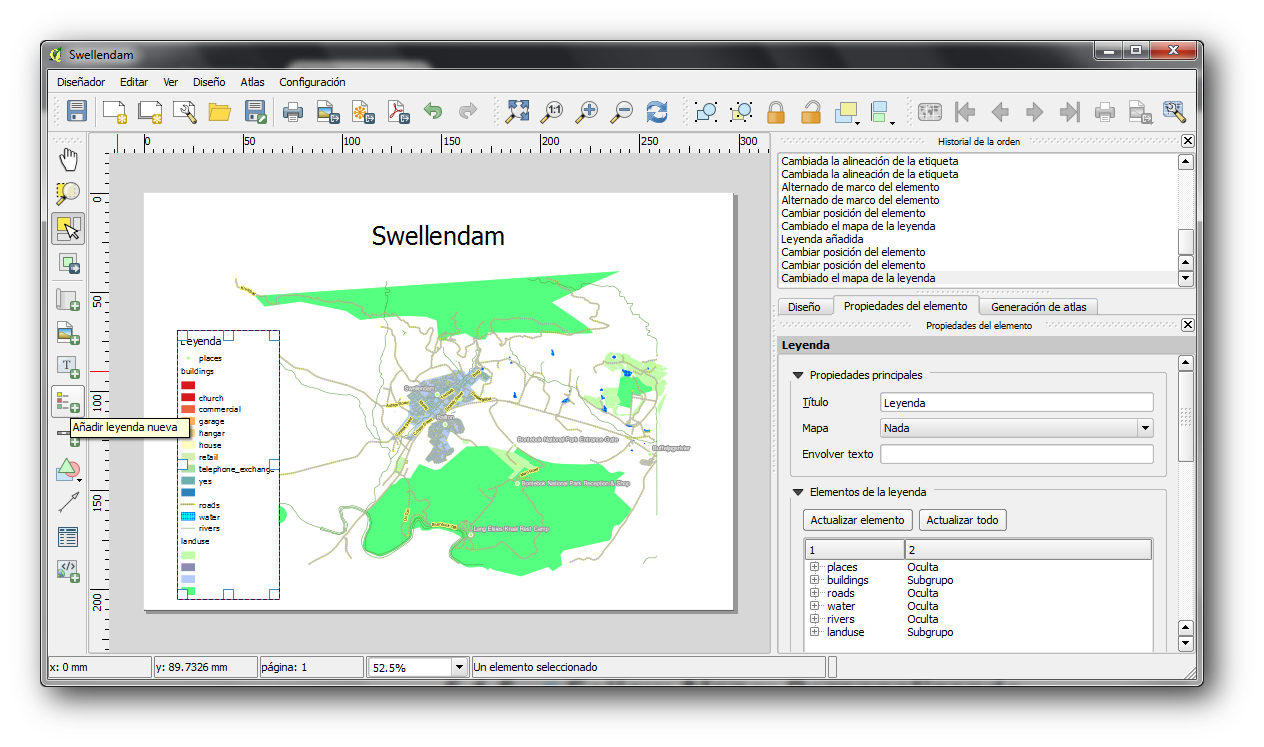
Task: Zoom to full extent
Action: tap(516, 112)
